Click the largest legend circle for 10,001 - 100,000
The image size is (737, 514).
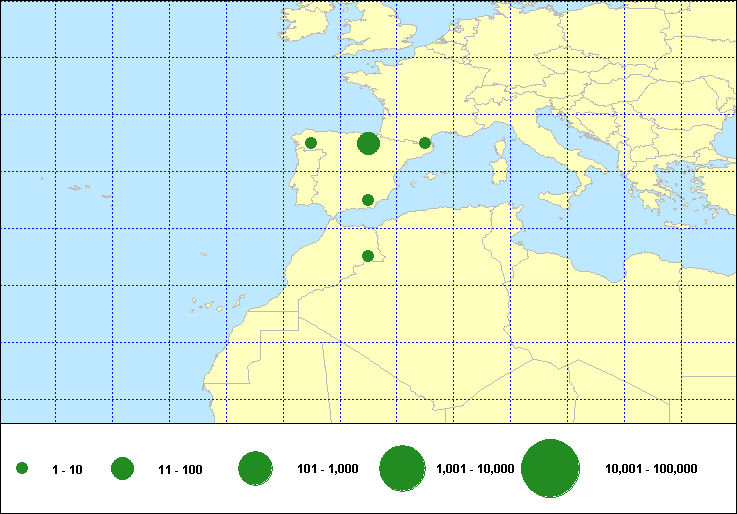tap(551, 468)
